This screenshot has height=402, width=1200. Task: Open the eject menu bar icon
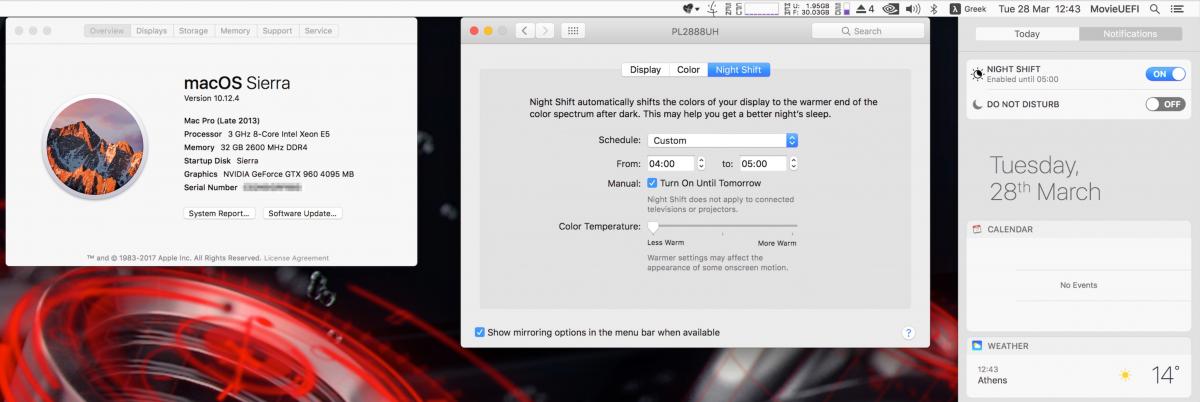coord(865,8)
